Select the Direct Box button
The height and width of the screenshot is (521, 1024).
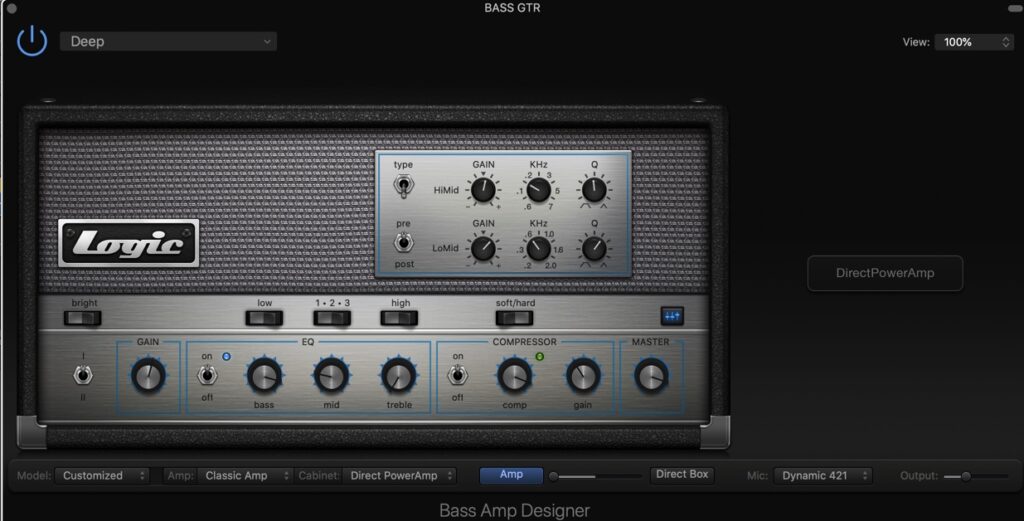682,475
